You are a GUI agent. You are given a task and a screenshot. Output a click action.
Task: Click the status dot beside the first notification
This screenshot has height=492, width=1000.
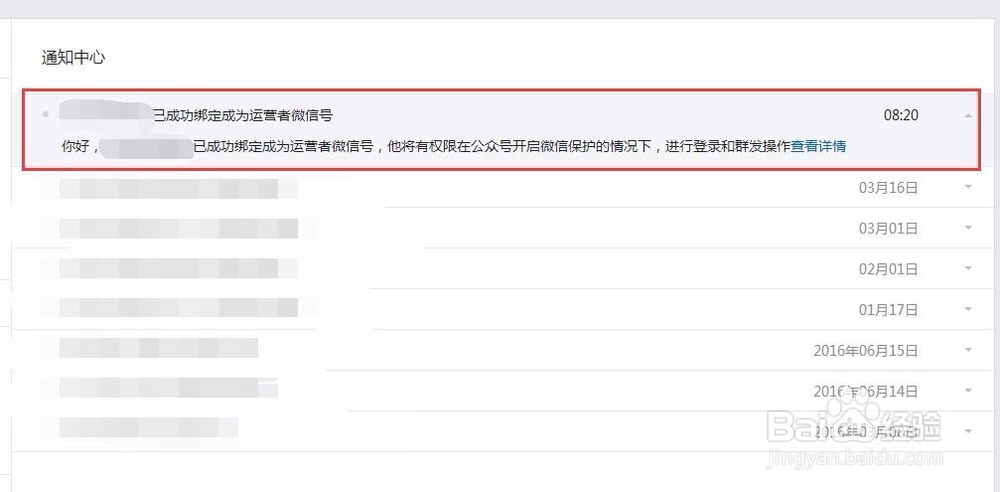[45, 115]
